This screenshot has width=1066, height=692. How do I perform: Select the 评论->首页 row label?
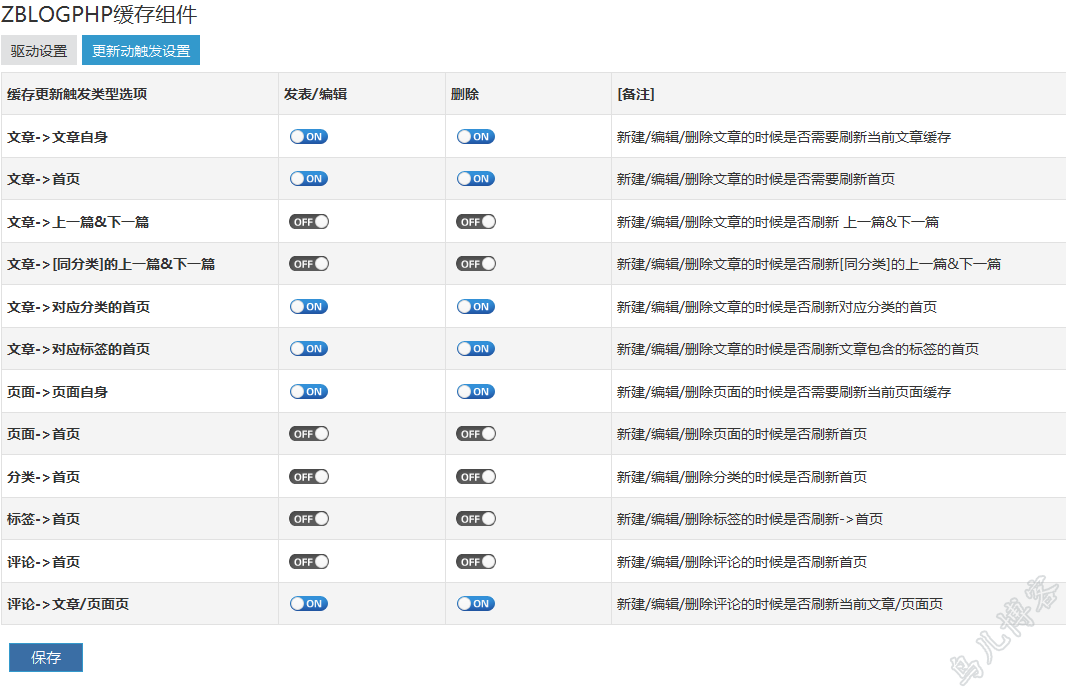(x=44, y=561)
